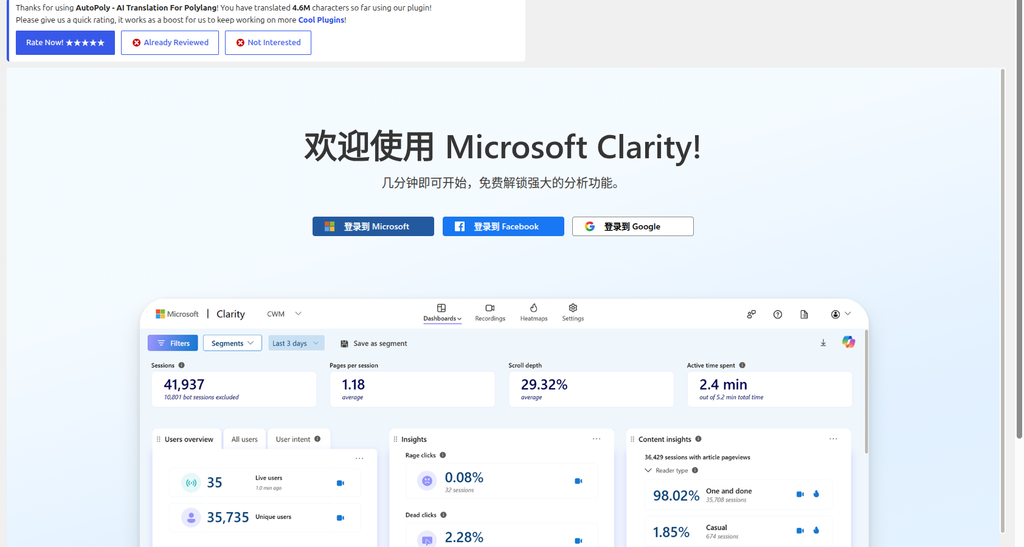Click the "欢迎使用 Microsoft Clarity!" heading
1024x547 pixels.
[x=503, y=146]
